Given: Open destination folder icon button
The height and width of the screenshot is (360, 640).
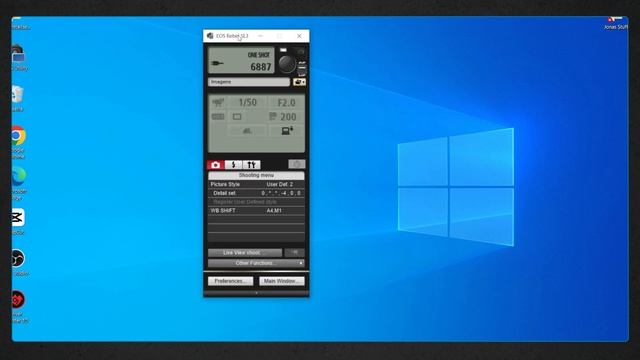Looking at the screenshot, I should (x=299, y=82).
